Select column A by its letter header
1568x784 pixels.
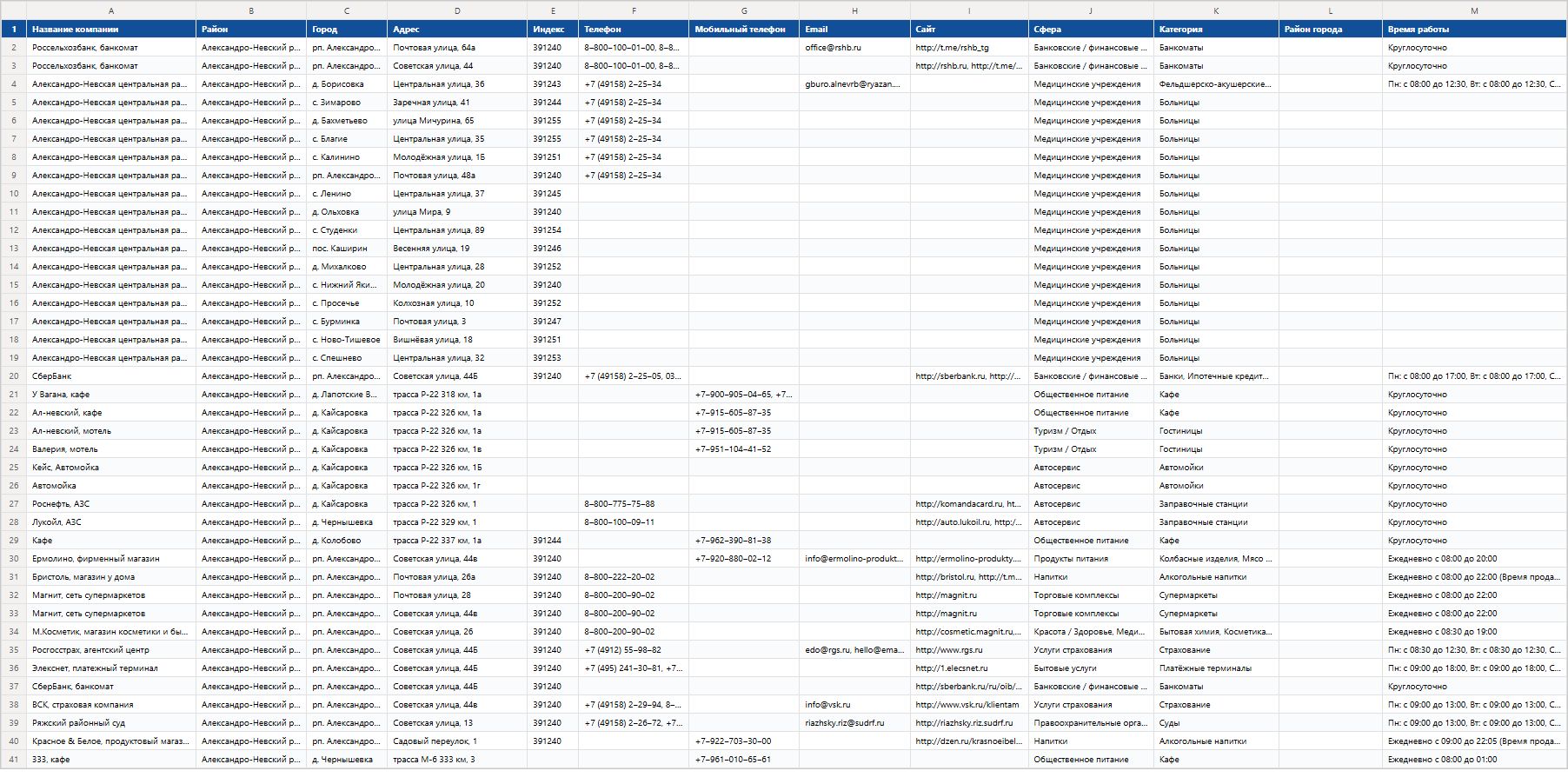[111, 10]
